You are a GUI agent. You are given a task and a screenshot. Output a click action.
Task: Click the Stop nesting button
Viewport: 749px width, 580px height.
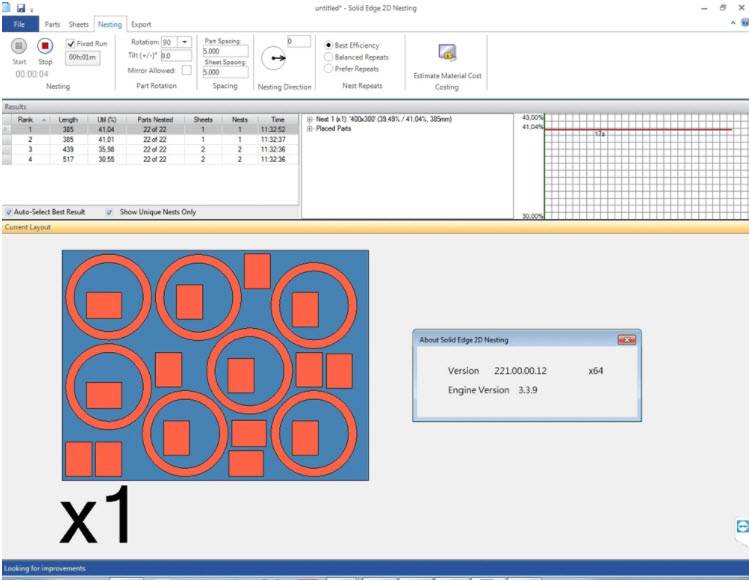point(45,46)
